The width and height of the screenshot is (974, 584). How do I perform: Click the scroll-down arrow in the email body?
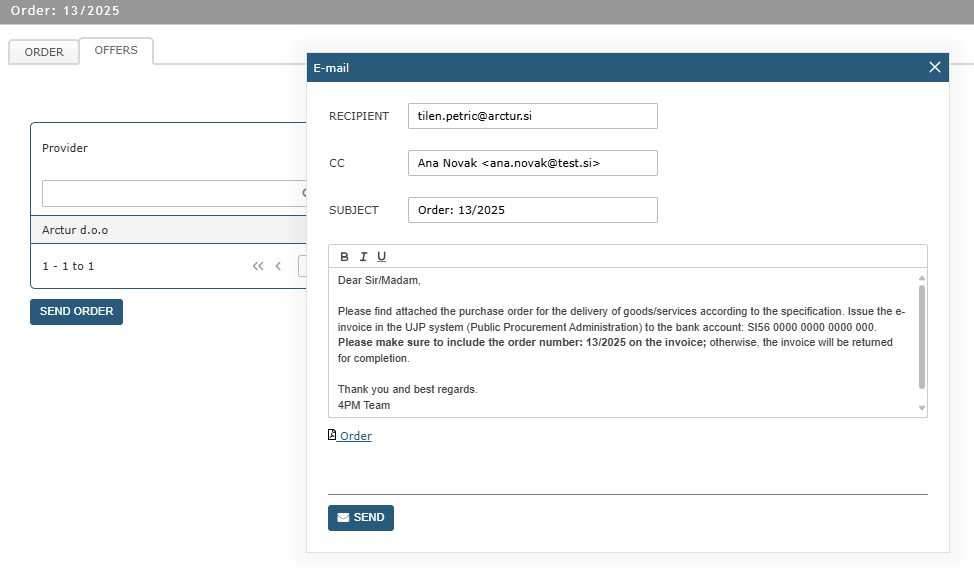(x=921, y=408)
